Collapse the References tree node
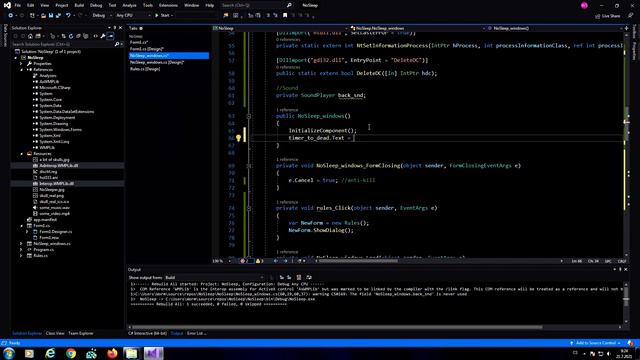640x360 pixels. tap(22, 70)
